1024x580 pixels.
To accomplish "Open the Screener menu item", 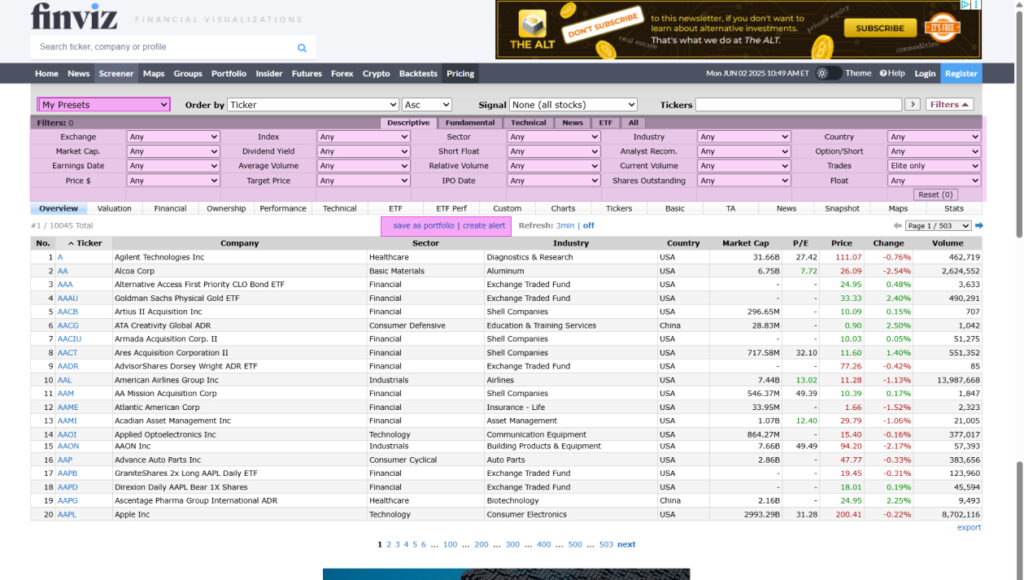I will [x=116, y=73].
